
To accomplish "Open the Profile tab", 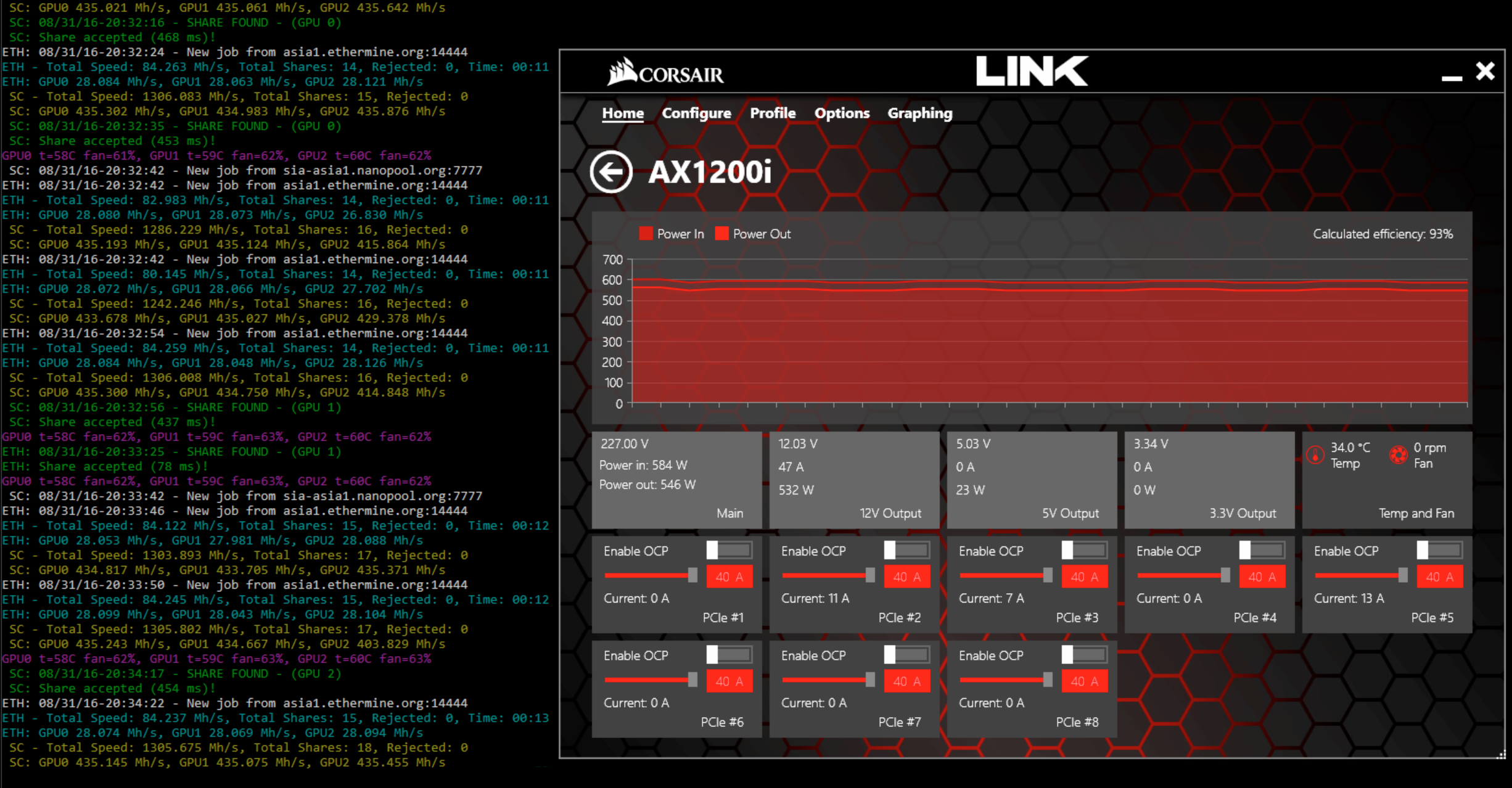I will click(773, 113).
